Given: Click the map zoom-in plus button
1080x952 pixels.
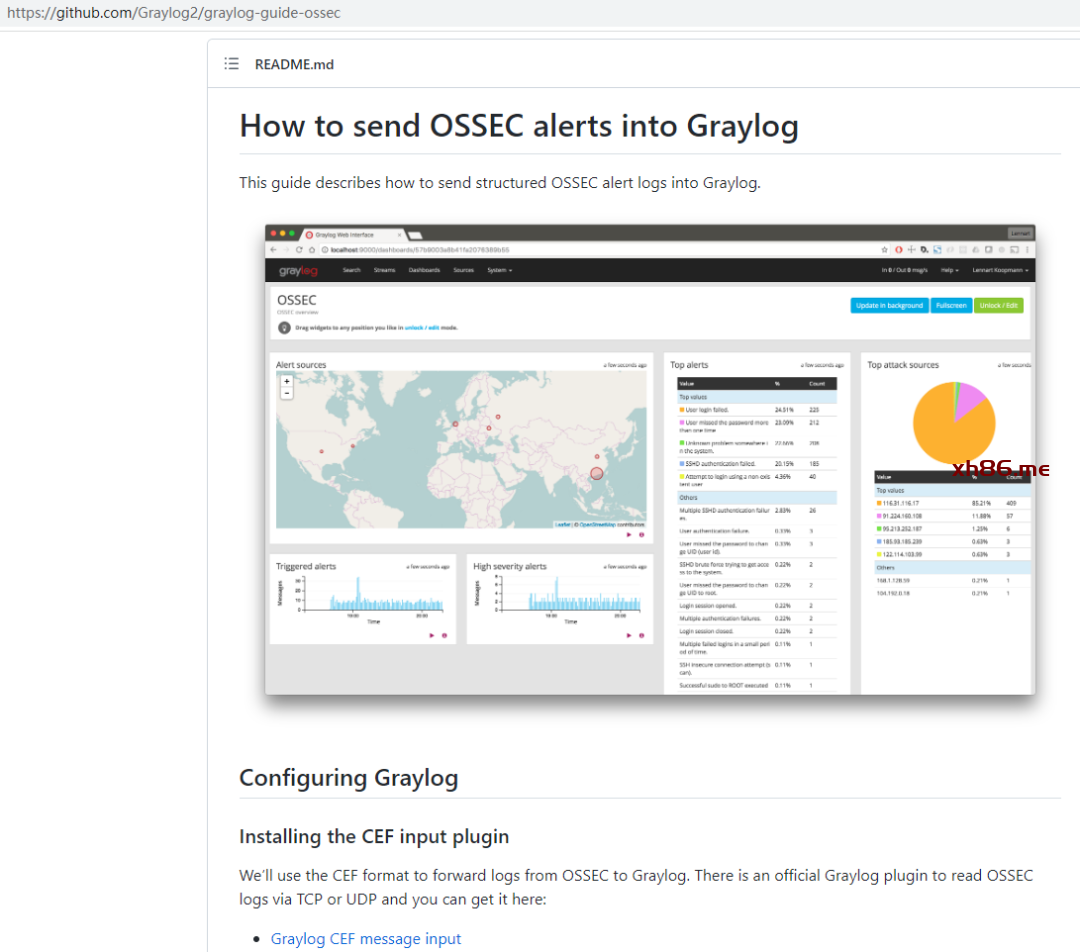Looking at the screenshot, I should (x=287, y=381).
